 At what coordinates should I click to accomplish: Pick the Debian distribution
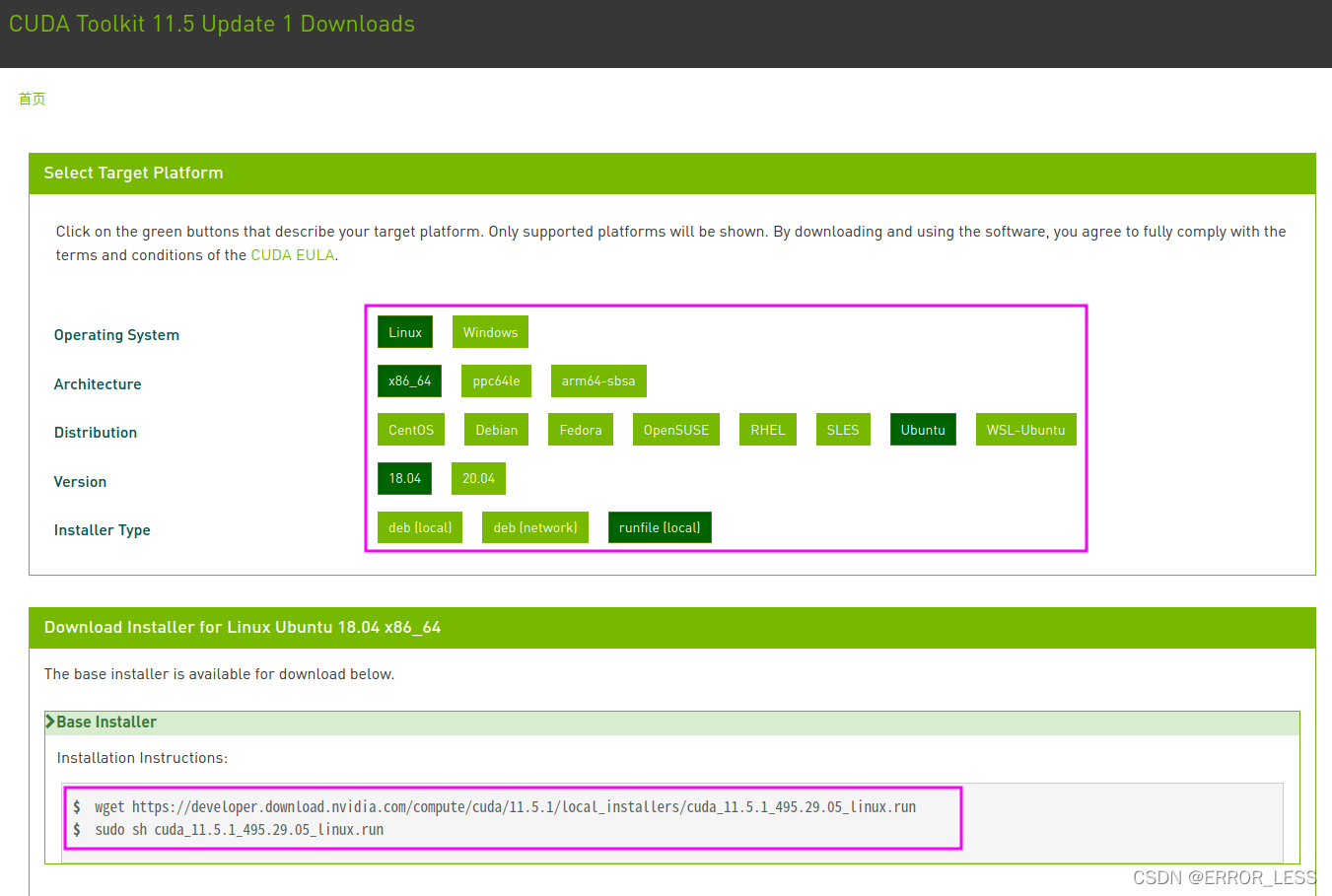tap(496, 430)
